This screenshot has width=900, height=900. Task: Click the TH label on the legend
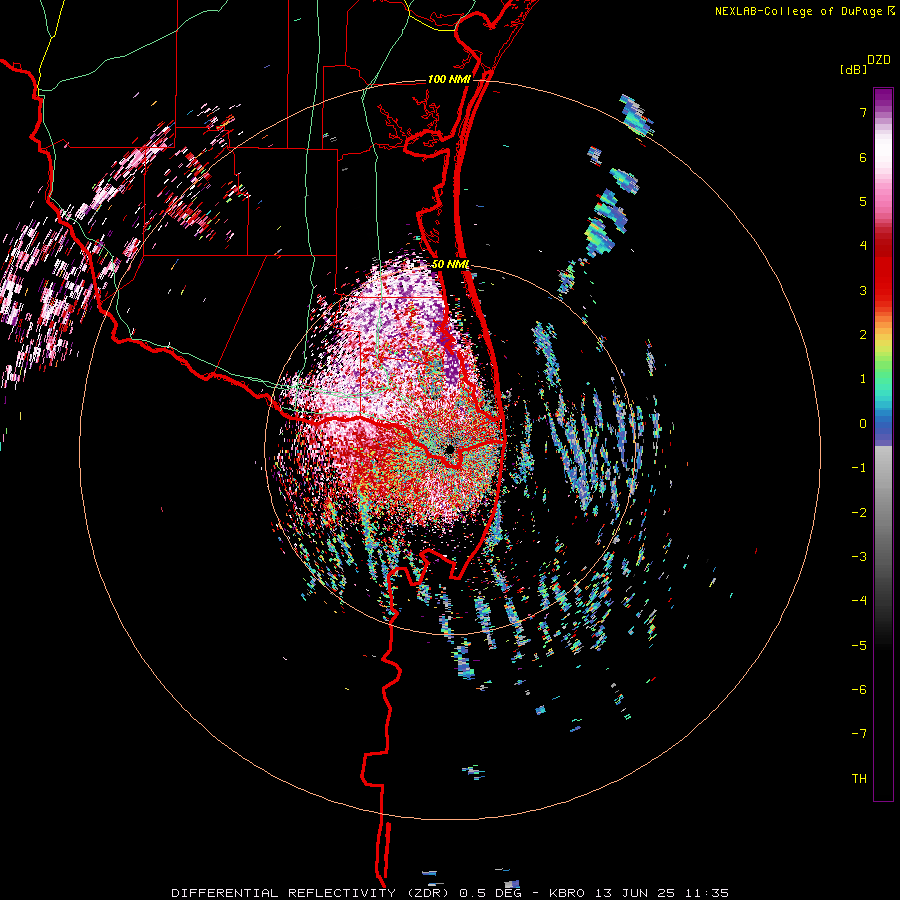tap(859, 779)
